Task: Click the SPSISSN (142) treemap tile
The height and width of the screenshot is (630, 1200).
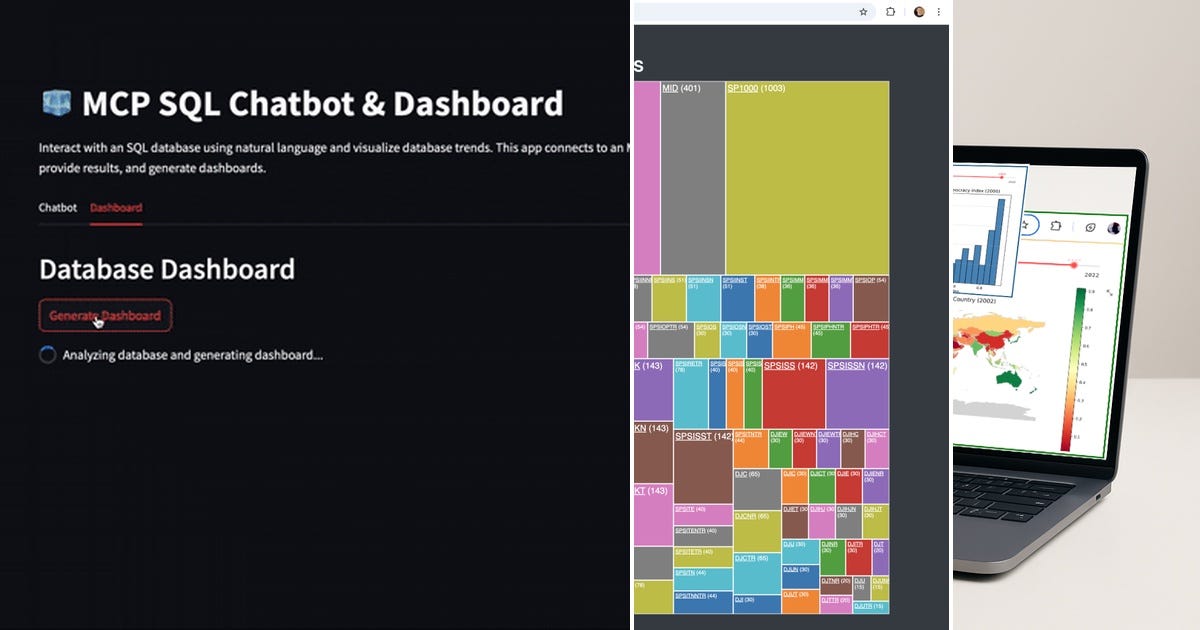Action: [857, 393]
